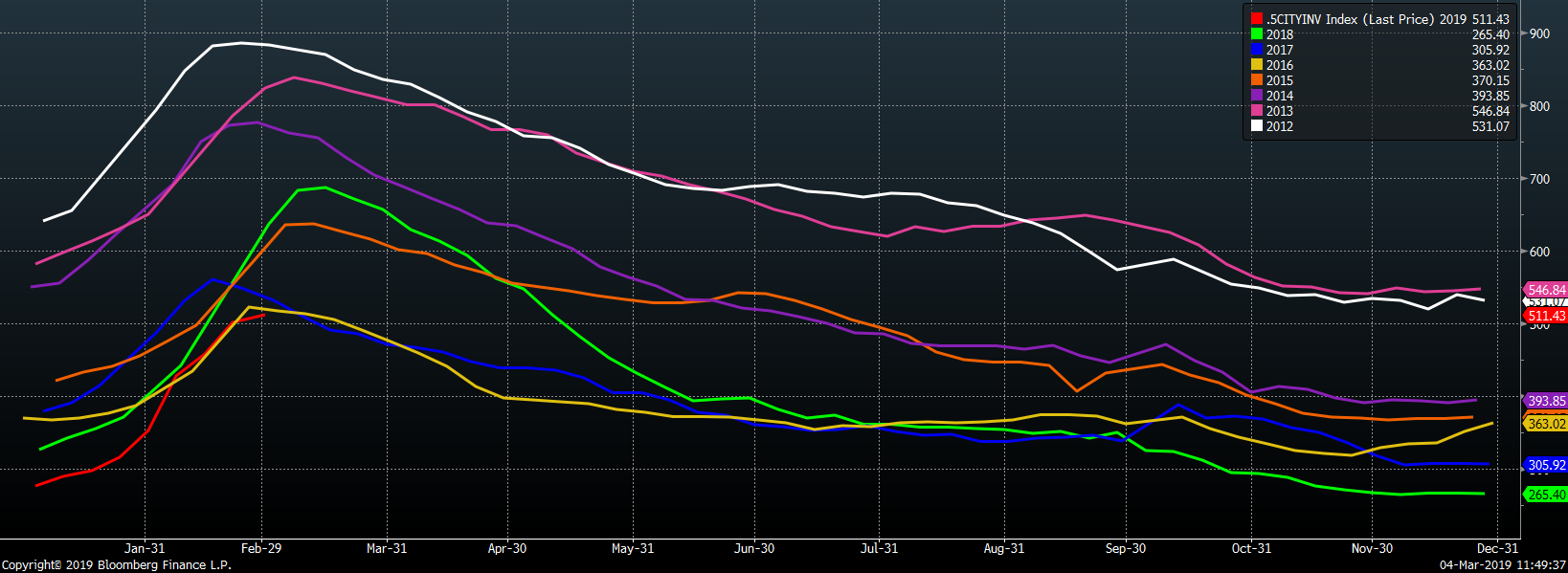The height and width of the screenshot is (573, 1568).
Task: Click the white 2012 legend swatch
Action: (1256, 126)
